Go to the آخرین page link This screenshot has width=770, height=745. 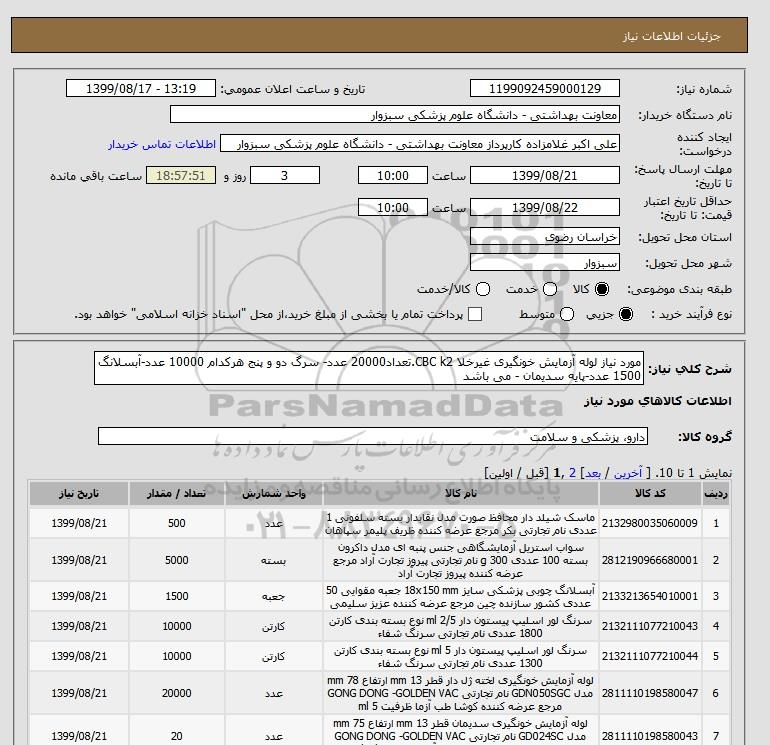pyautogui.click(x=628, y=473)
